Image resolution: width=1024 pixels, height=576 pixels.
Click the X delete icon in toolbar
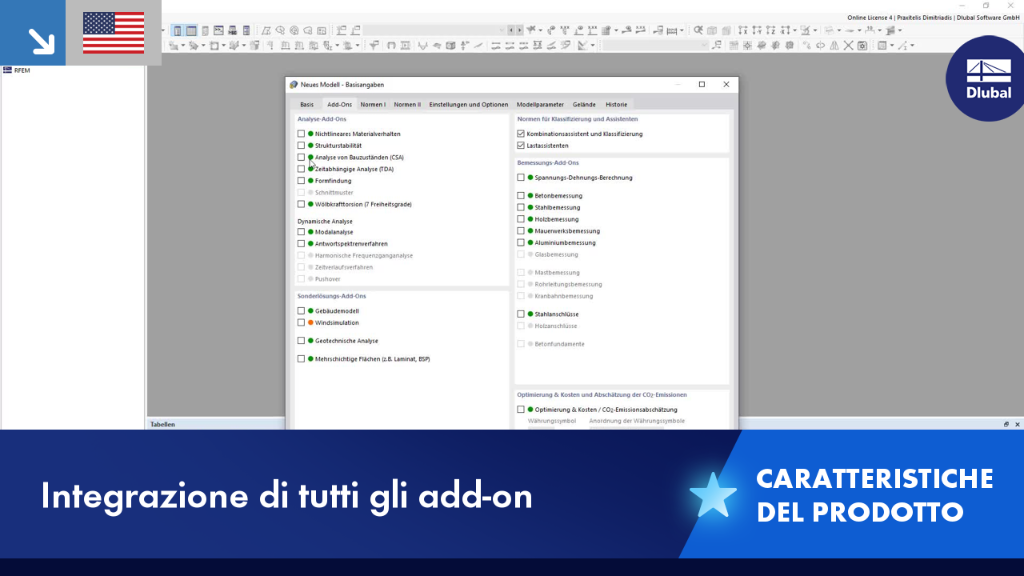click(848, 46)
